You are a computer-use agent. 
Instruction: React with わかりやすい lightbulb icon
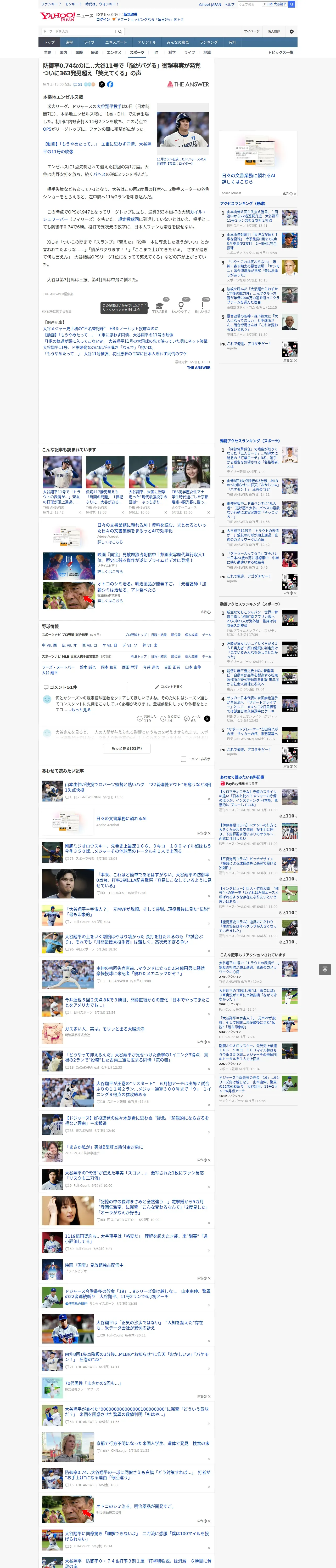pos(181,305)
